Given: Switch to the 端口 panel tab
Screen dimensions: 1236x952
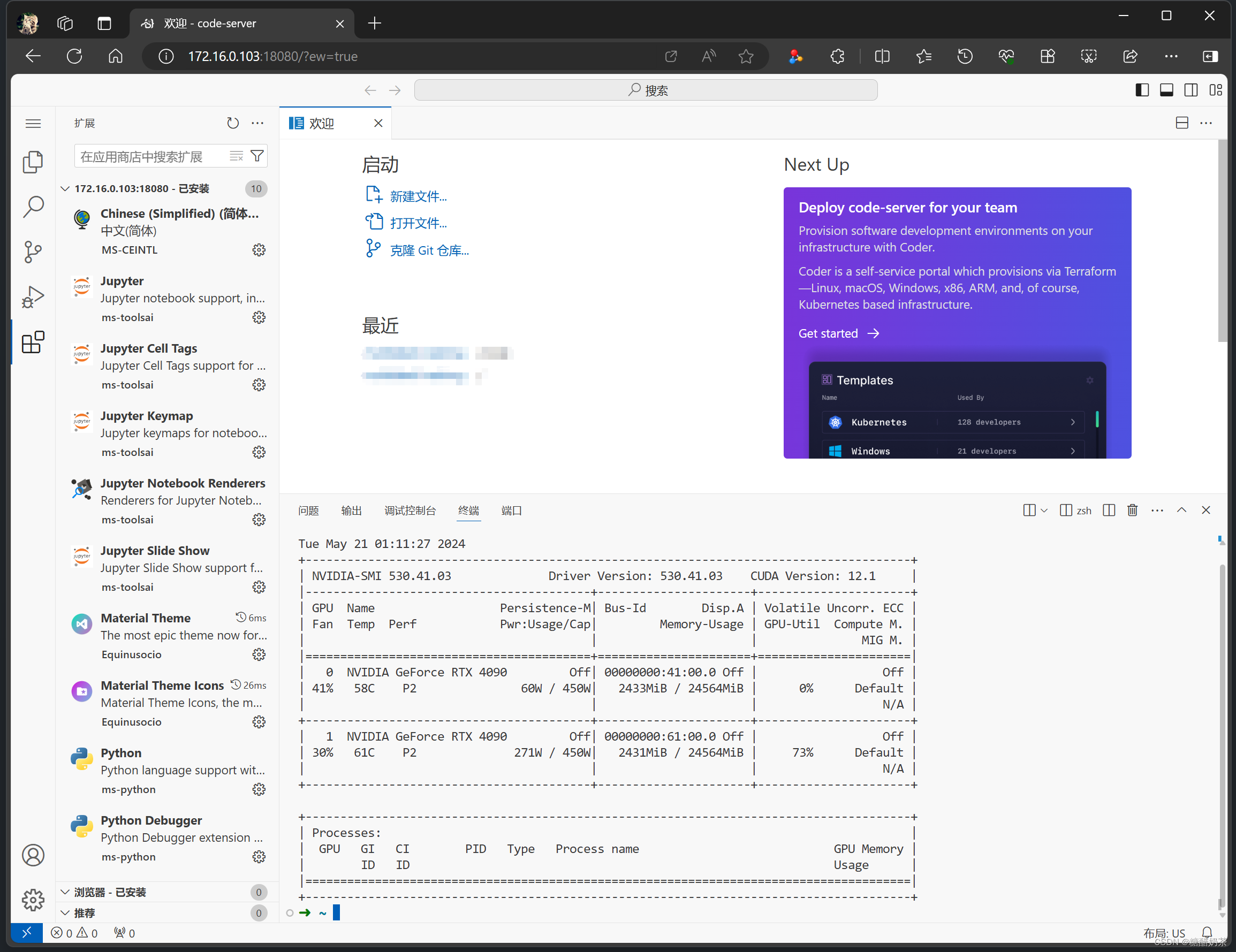Looking at the screenshot, I should tap(512, 511).
